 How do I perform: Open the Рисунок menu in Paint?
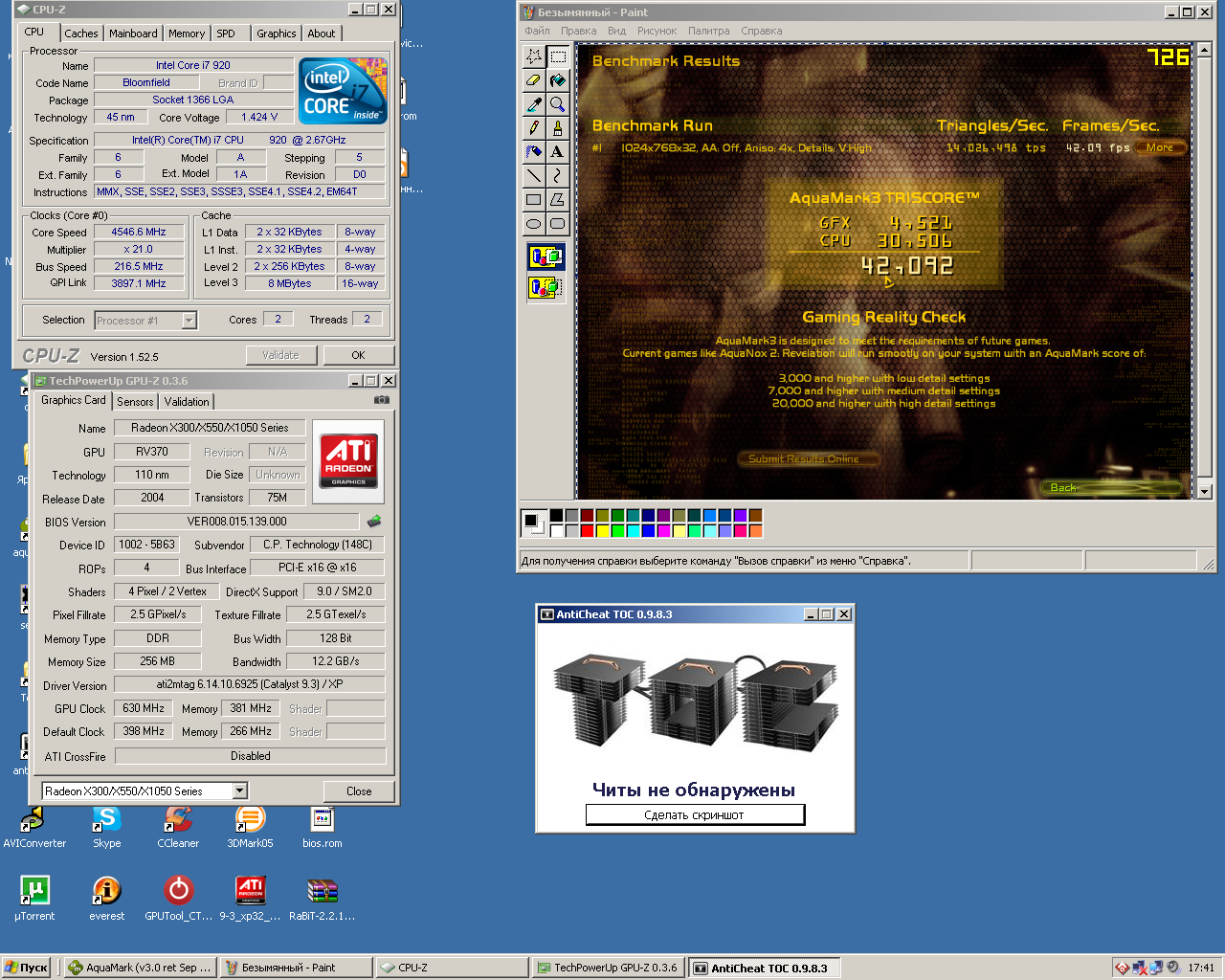click(657, 31)
